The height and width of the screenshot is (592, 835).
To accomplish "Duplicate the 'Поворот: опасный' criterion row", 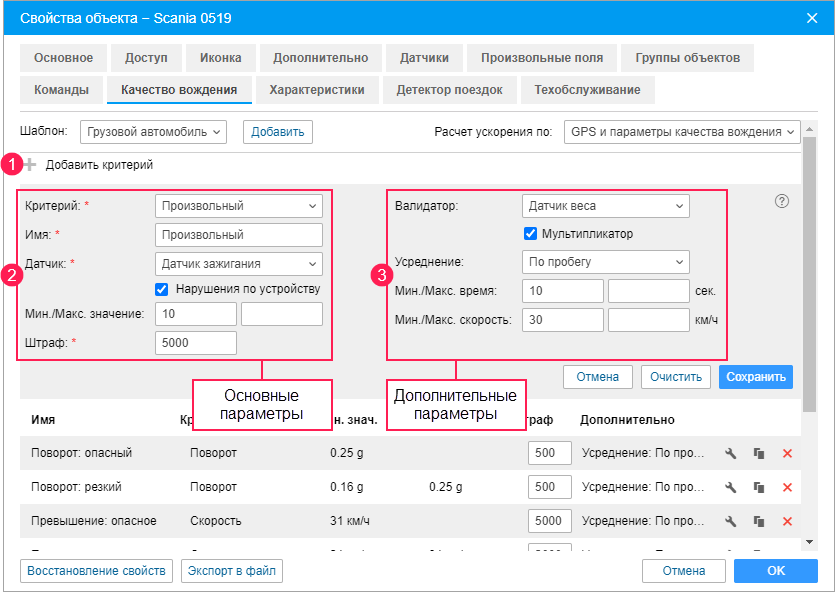I will click(759, 454).
